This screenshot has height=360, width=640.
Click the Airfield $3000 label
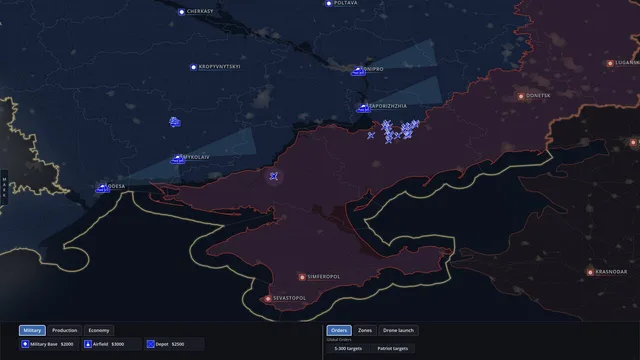point(108,344)
